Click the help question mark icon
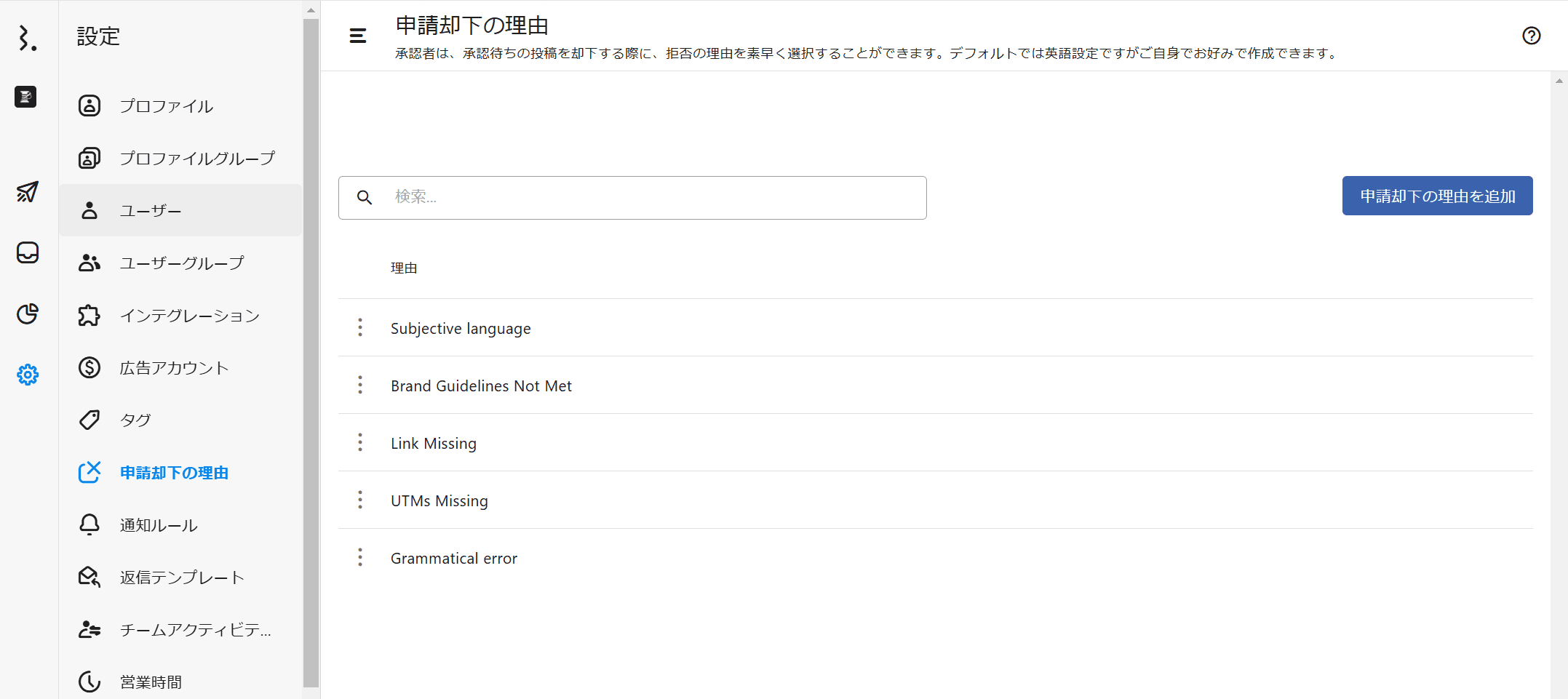 [1531, 36]
